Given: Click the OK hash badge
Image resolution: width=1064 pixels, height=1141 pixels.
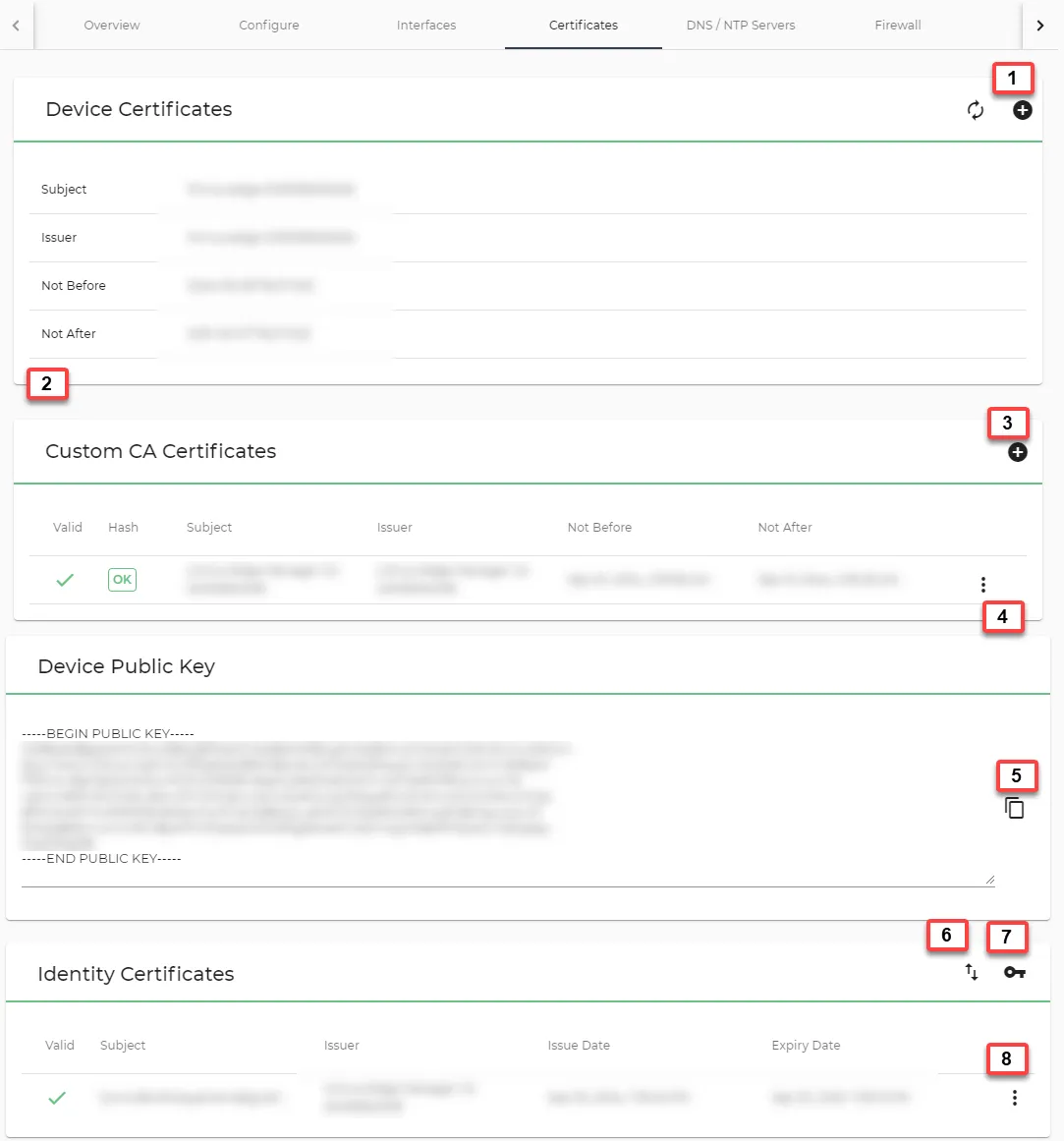Looking at the screenshot, I should (x=122, y=579).
